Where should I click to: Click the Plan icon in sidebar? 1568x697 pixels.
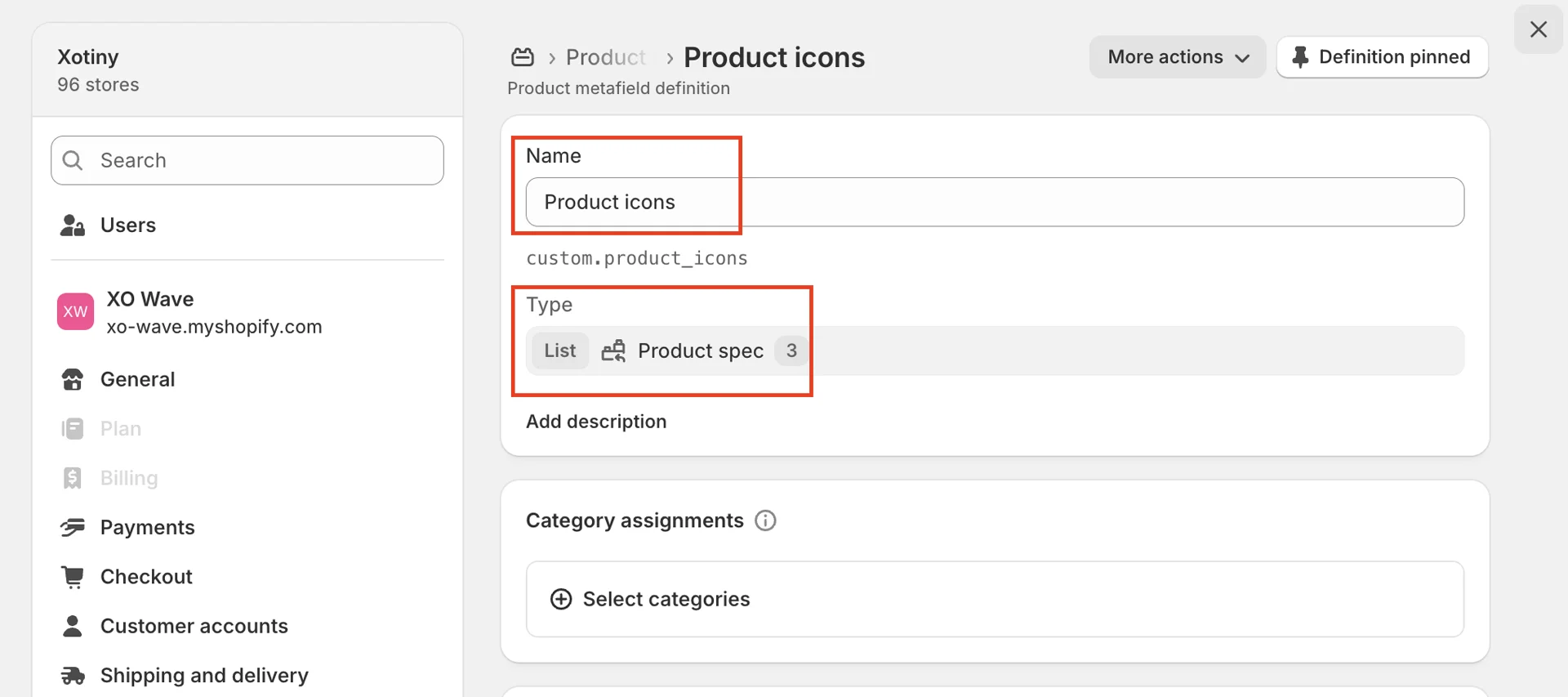pos(73,429)
